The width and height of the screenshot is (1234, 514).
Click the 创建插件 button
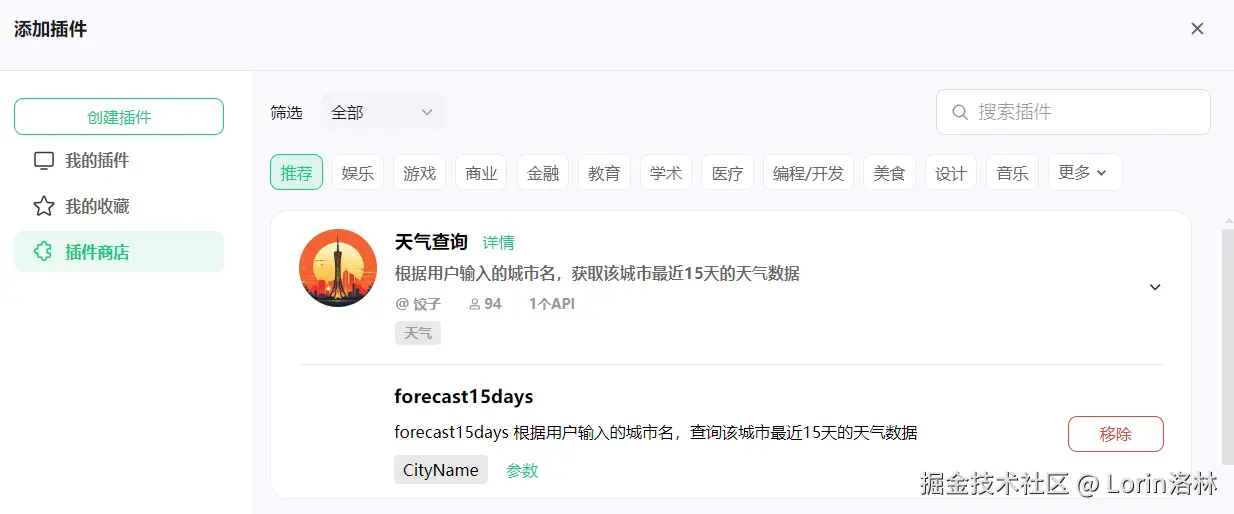[119, 117]
